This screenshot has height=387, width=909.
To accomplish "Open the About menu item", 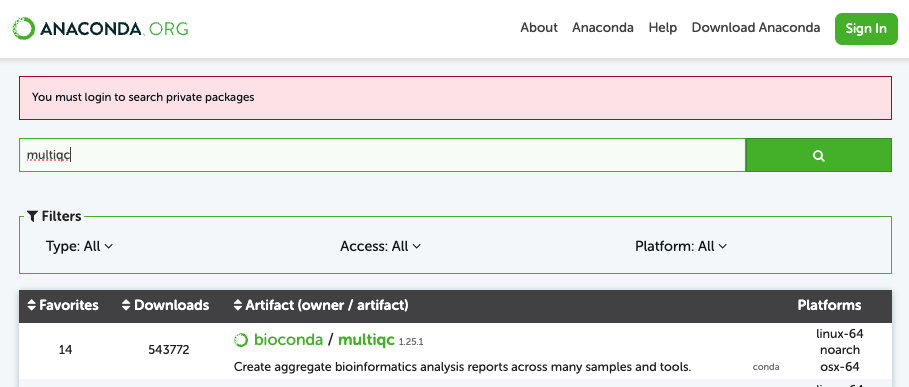I will pos(539,28).
